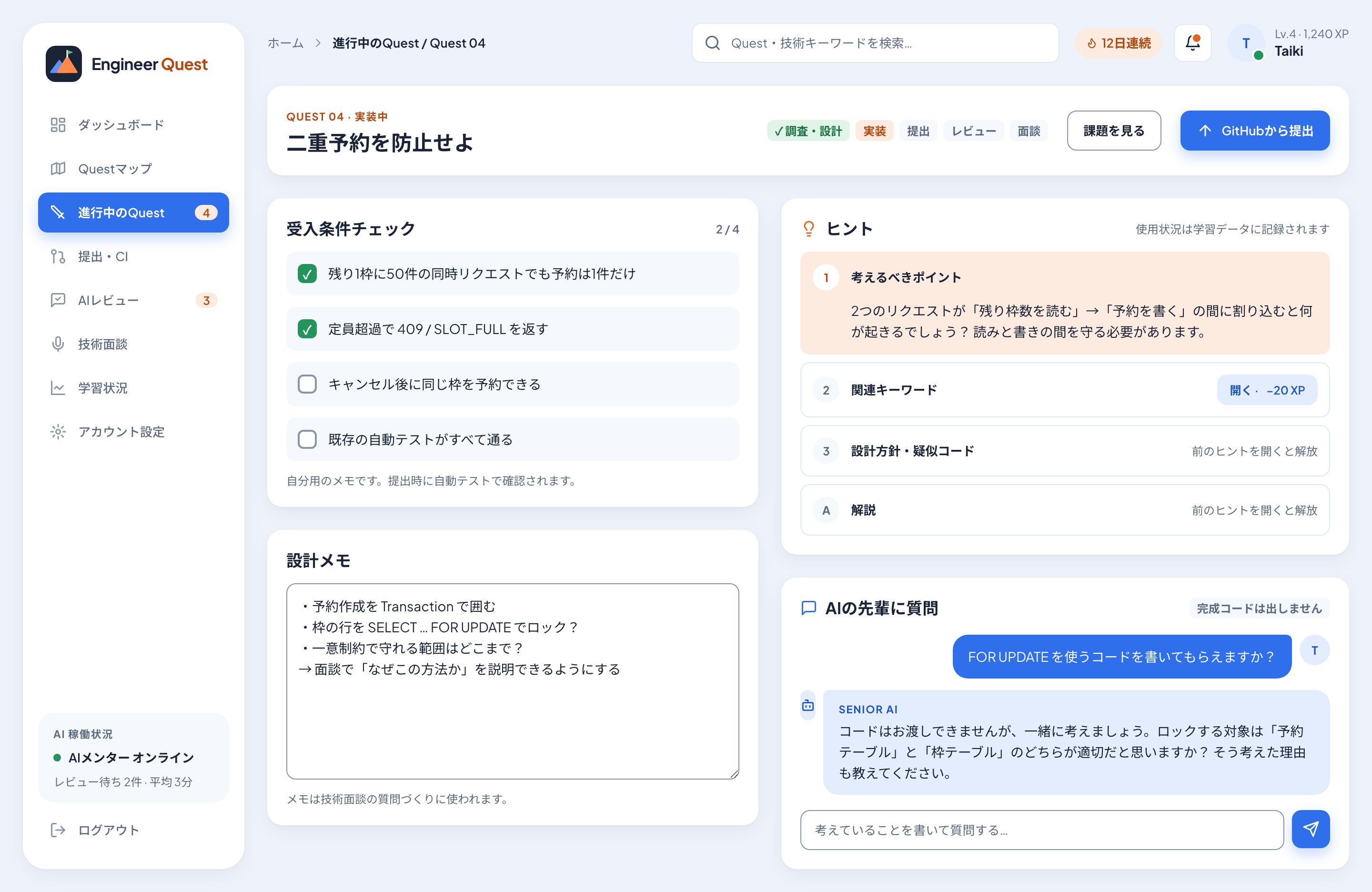The height and width of the screenshot is (892, 1372).
Task: Select the レビュー stage chip
Action: pyautogui.click(x=974, y=131)
